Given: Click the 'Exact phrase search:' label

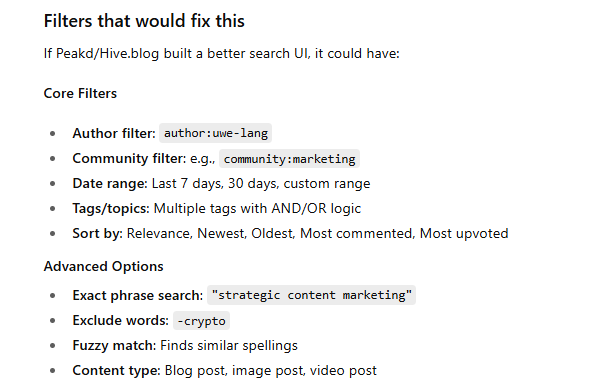Looking at the screenshot, I should (138, 295).
